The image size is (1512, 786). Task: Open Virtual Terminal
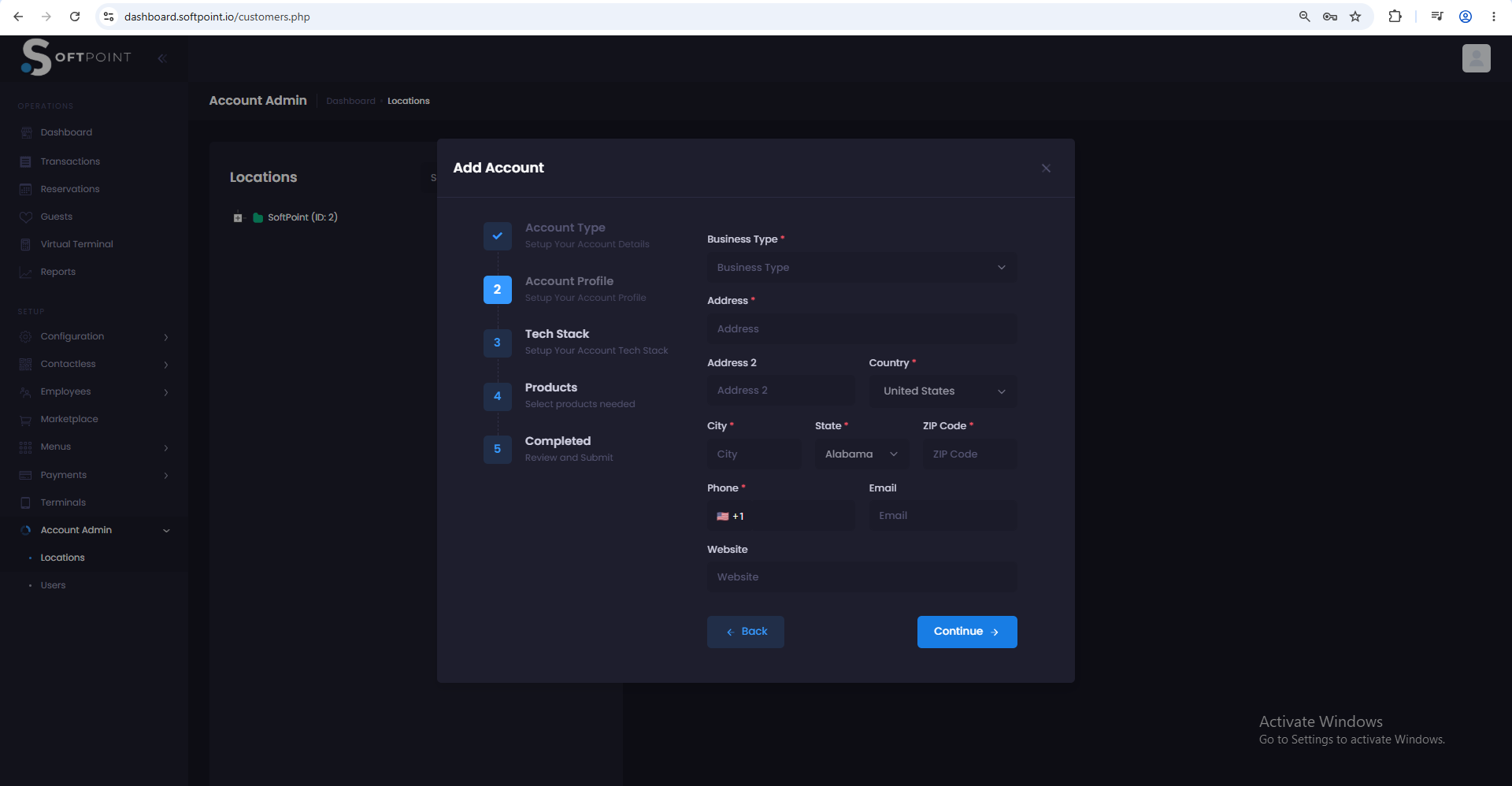pyautogui.click(x=77, y=244)
